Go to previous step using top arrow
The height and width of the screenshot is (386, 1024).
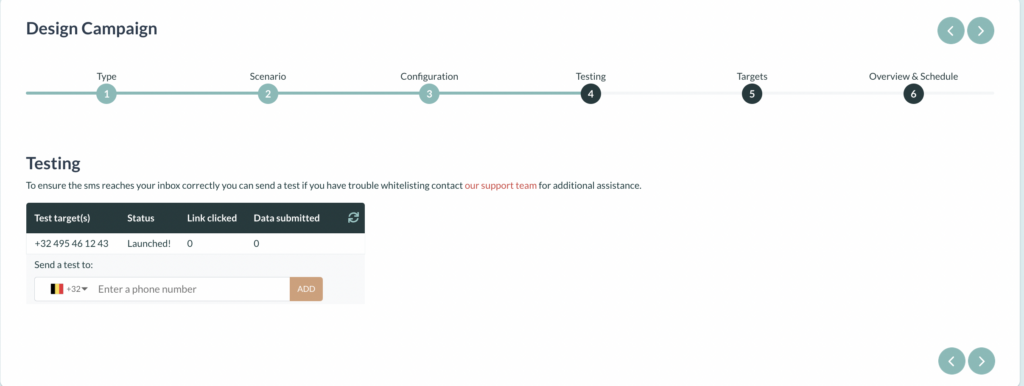pos(951,31)
